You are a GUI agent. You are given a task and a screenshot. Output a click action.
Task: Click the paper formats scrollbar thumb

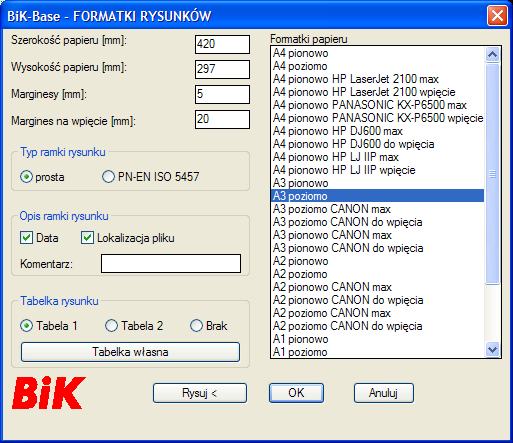pyautogui.click(x=492, y=174)
